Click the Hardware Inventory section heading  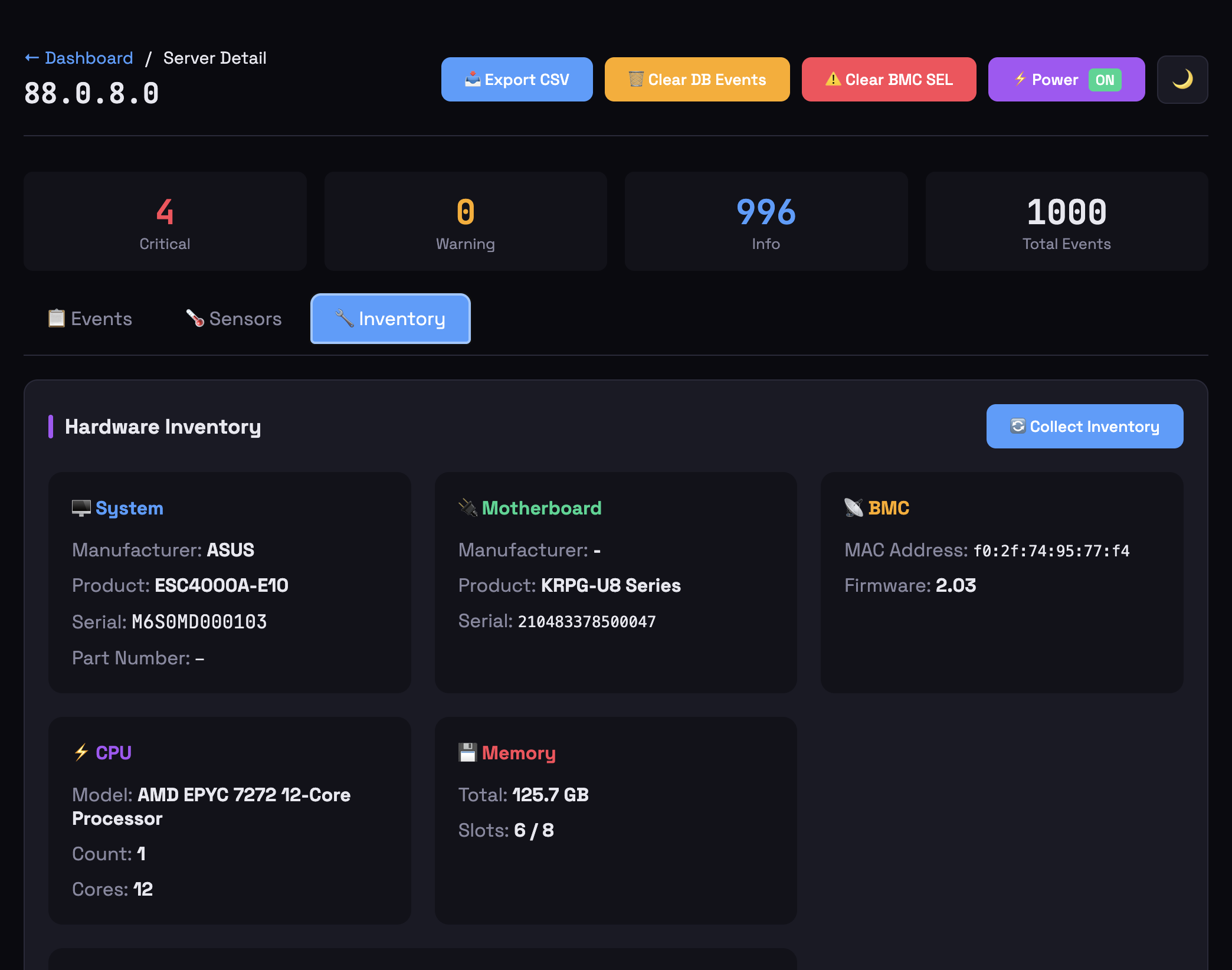point(163,427)
